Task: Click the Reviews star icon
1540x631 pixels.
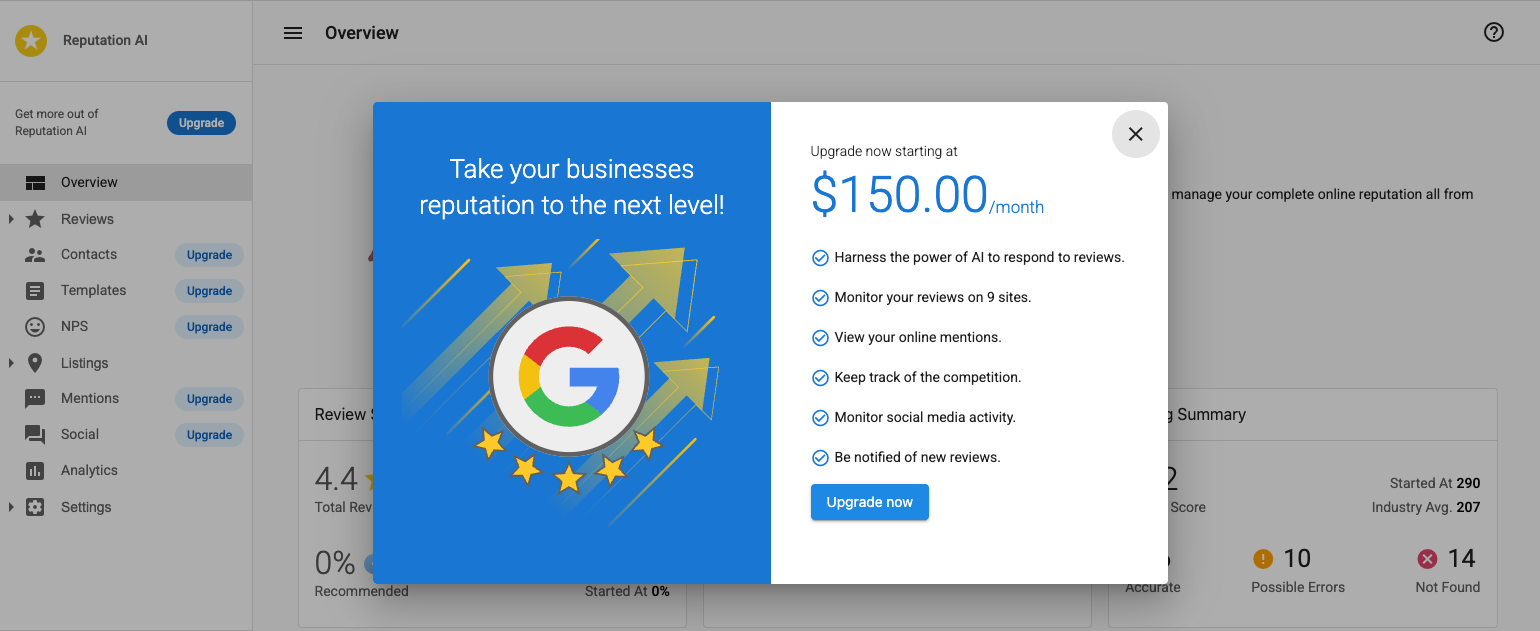Action: point(35,219)
